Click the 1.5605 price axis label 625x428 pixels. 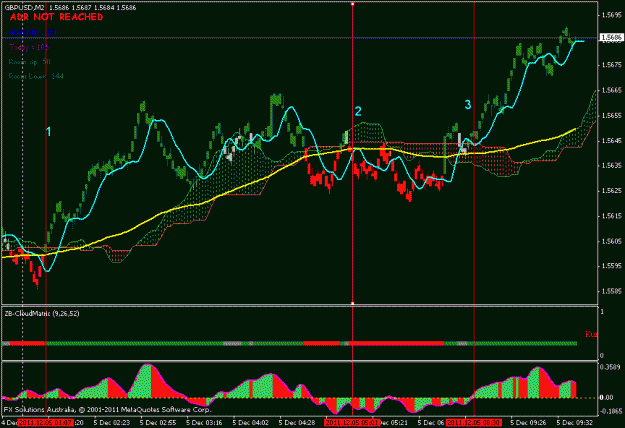pos(611,241)
